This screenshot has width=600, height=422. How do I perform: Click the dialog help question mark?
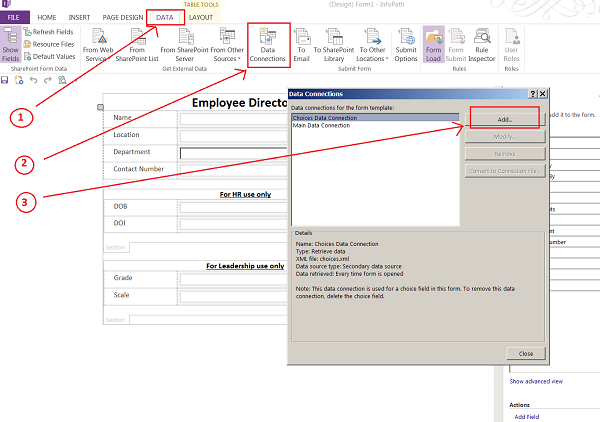533,94
